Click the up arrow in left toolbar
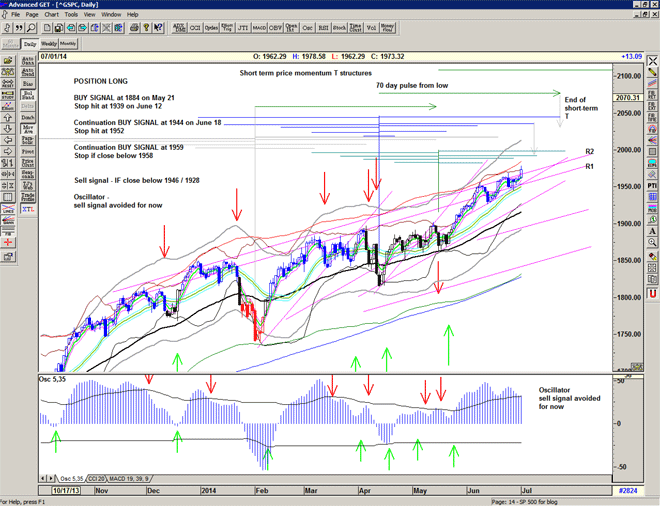The image size is (660, 506). [x=9, y=117]
